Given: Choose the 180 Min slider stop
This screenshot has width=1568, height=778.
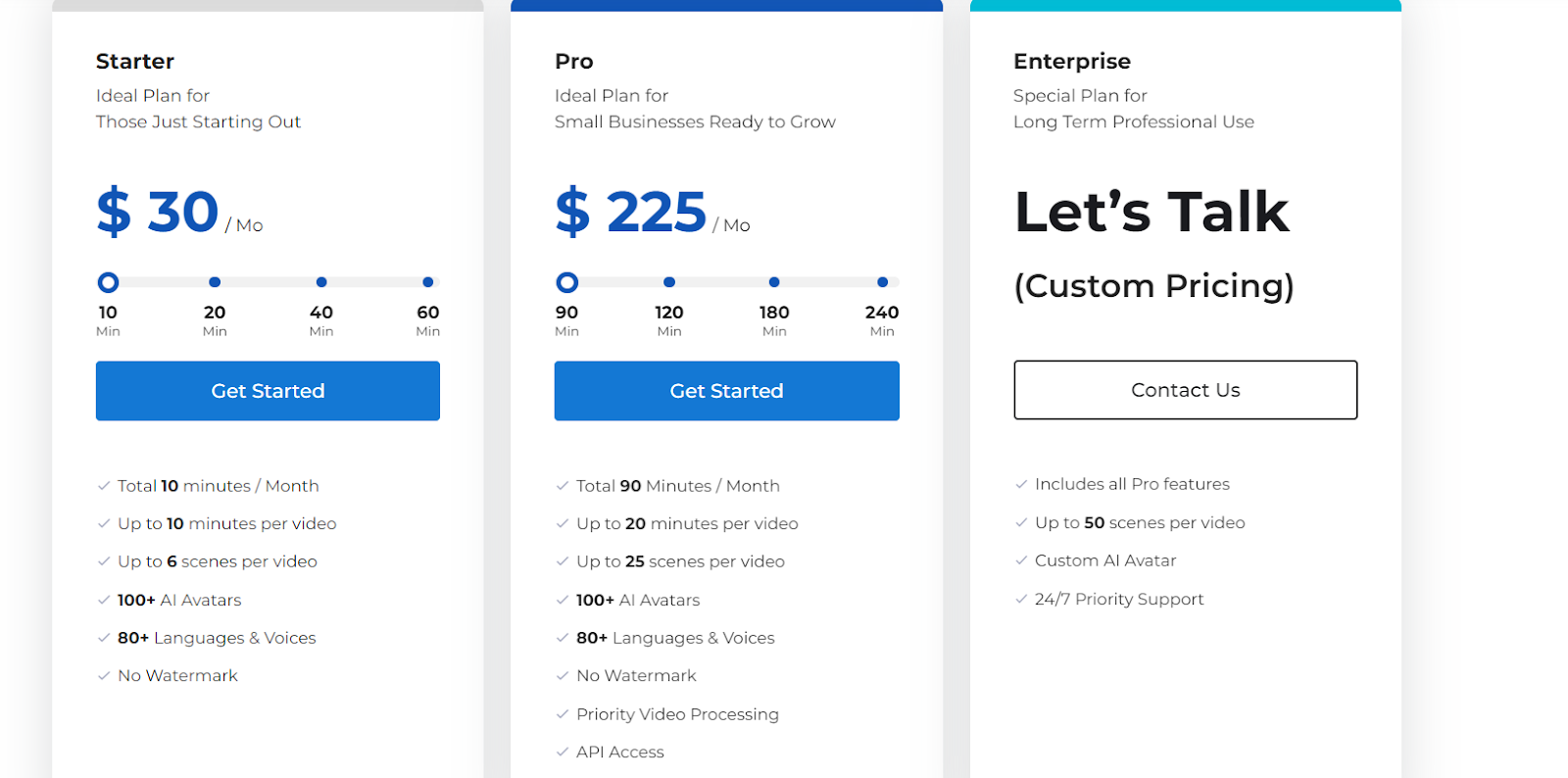Looking at the screenshot, I should pos(774,282).
